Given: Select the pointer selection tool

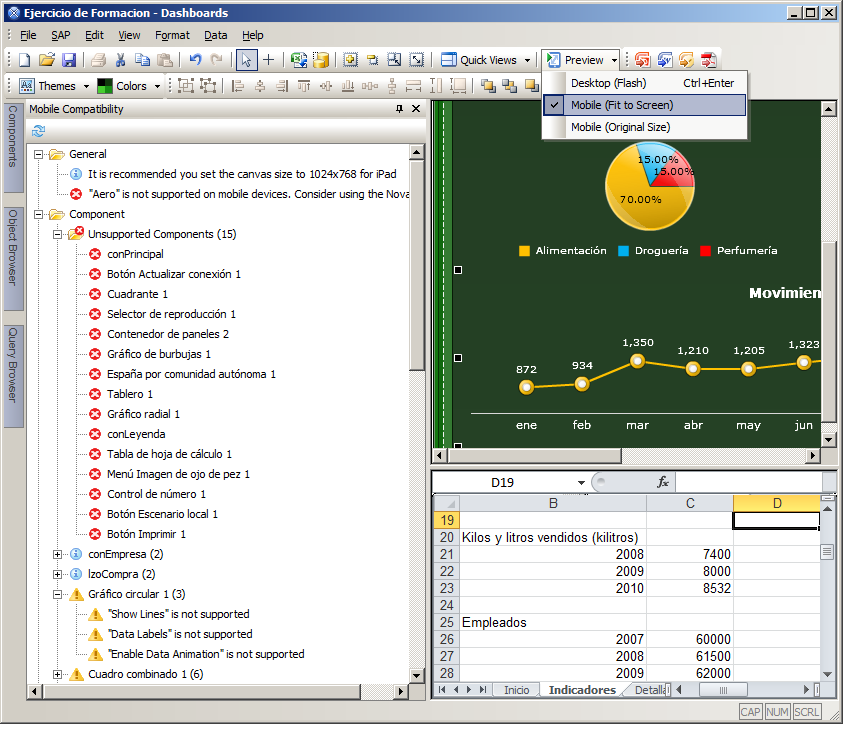Looking at the screenshot, I should click(x=247, y=60).
